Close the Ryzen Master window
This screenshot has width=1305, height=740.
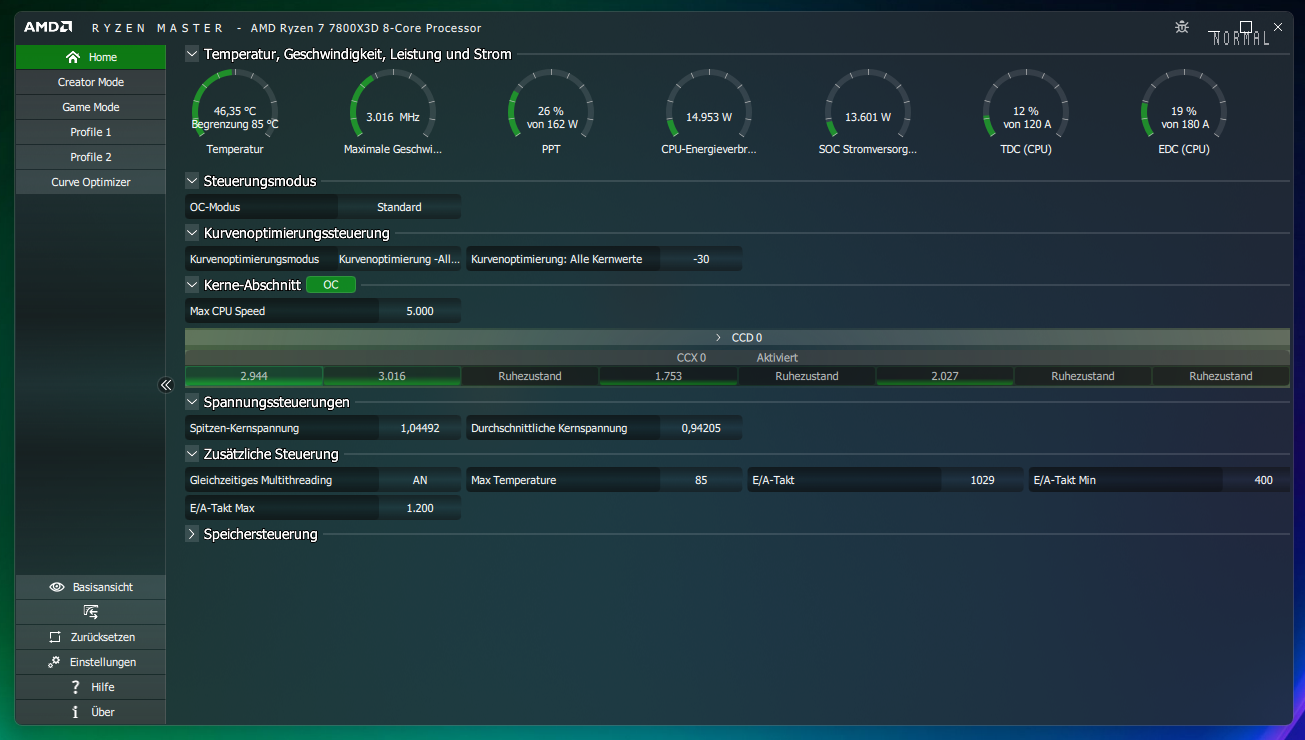tap(1278, 27)
